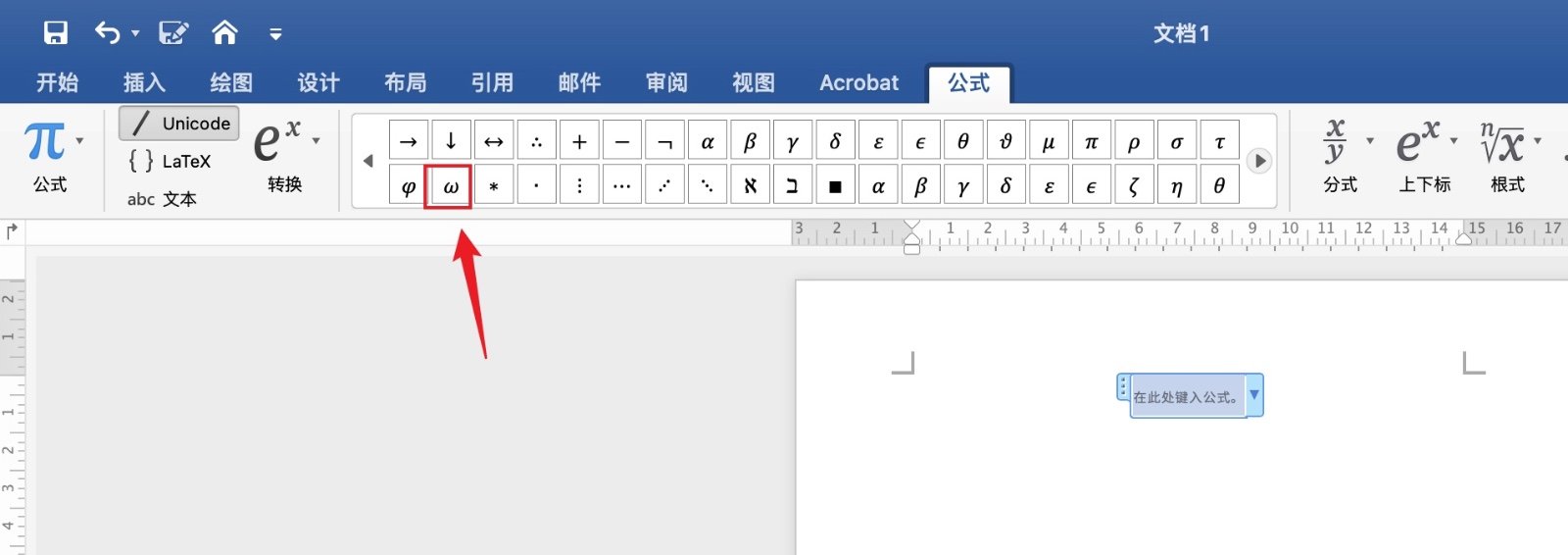Click the equation box move handle

tap(1123, 387)
